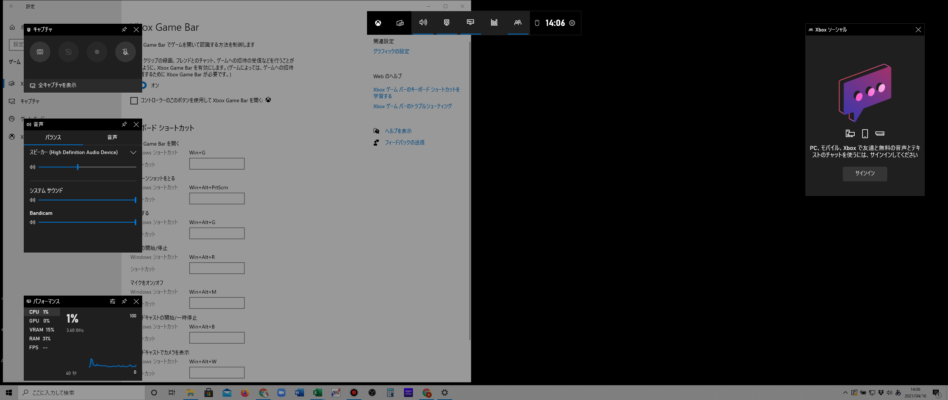The height and width of the screenshot is (400, 948).
Task: Pin the 音声 audio widget
Action: click(124, 124)
